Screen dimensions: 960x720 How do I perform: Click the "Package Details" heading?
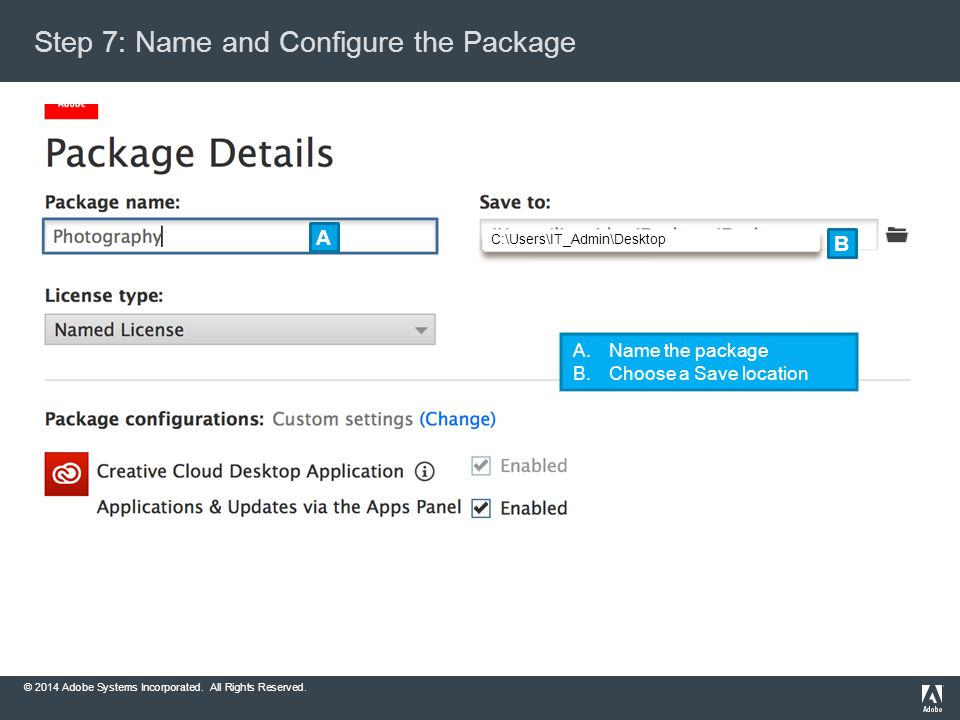click(x=189, y=153)
